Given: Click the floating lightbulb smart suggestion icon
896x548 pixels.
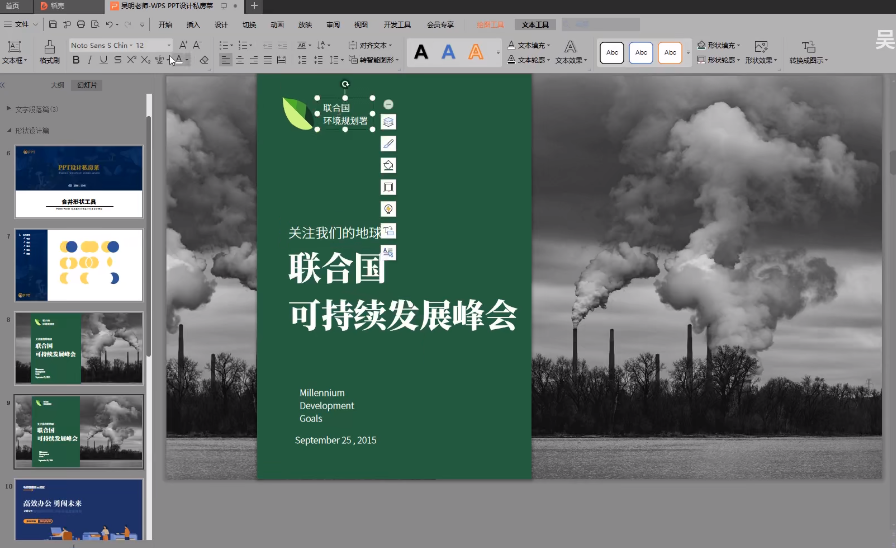Looking at the screenshot, I should (x=388, y=208).
